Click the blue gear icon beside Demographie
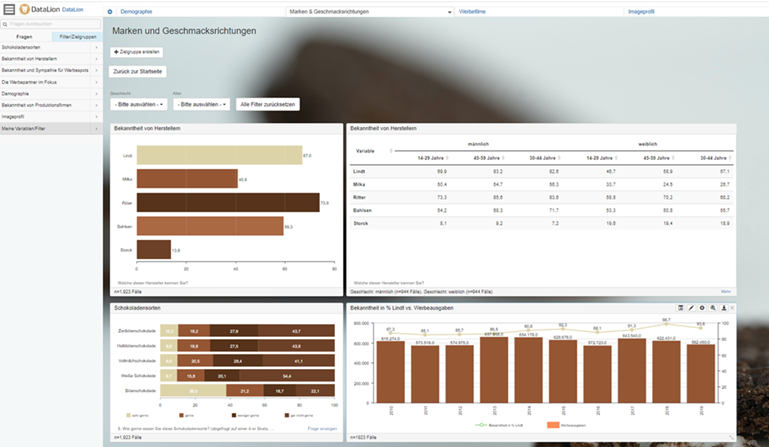This screenshot has width=769, height=447. tap(110, 12)
